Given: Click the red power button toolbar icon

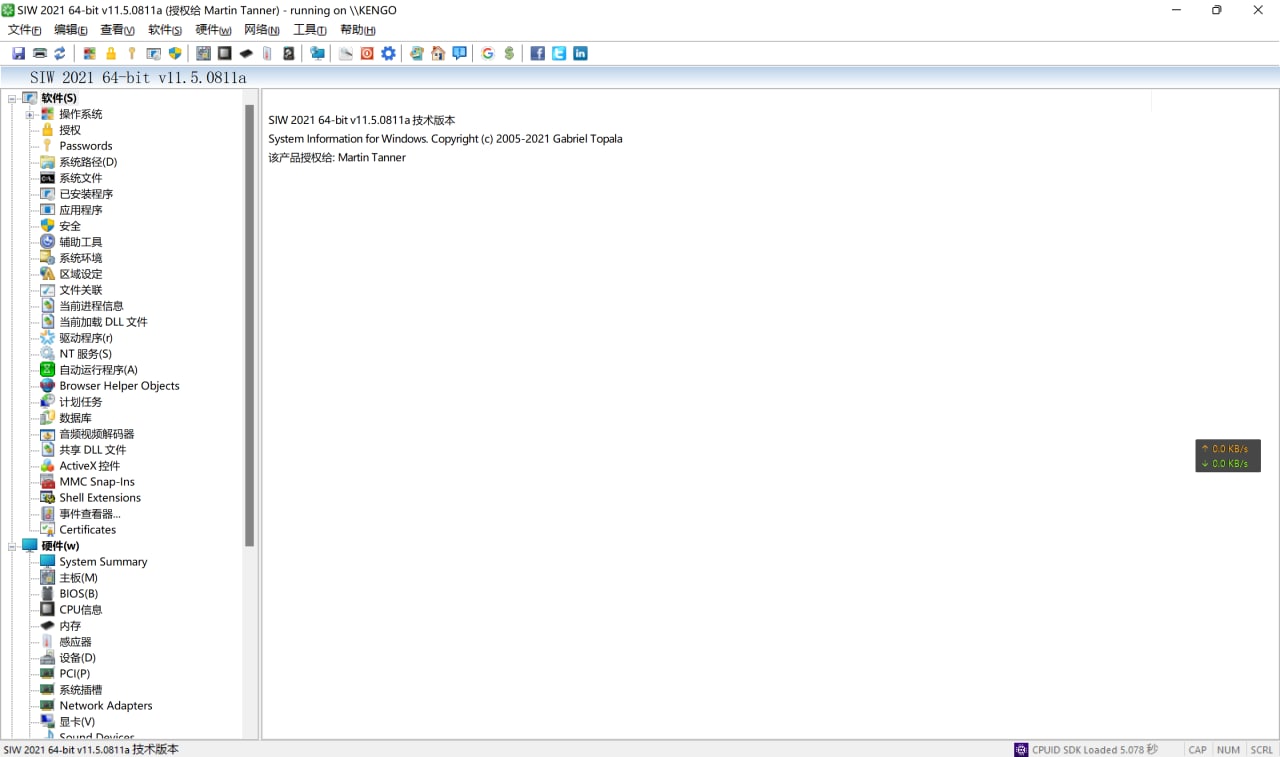Looking at the screenshot, I should pyautogui.click(x=367, y=54).
